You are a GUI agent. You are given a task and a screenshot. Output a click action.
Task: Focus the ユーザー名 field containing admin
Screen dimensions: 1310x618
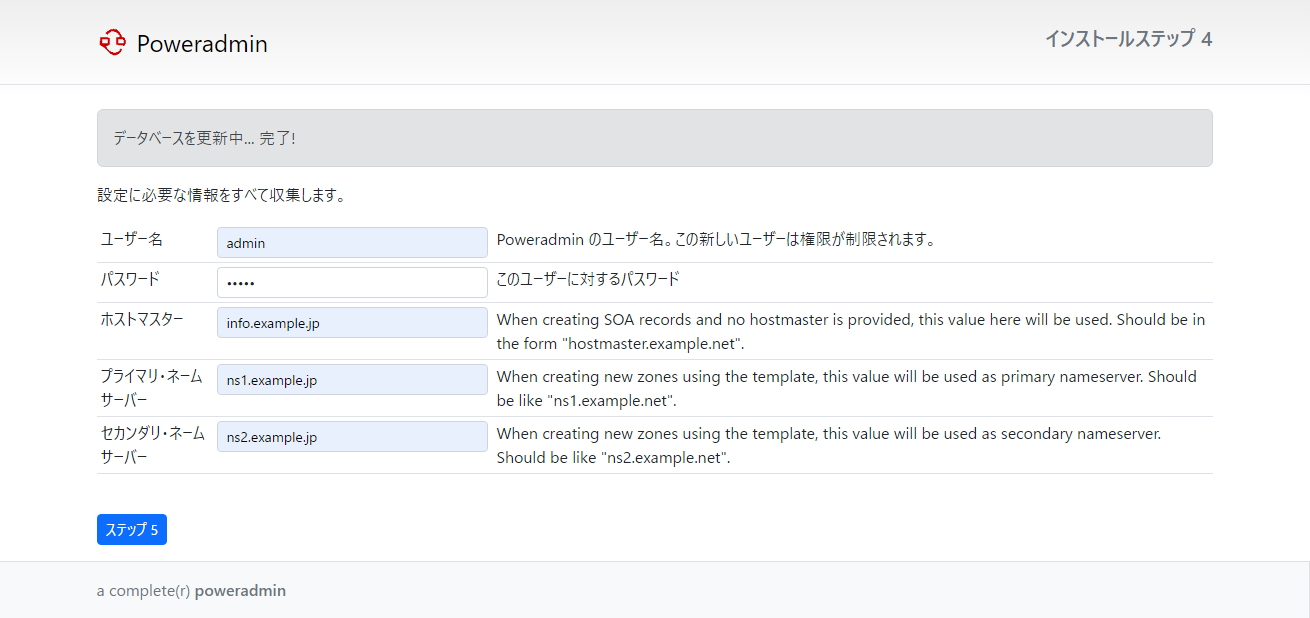(352, 243)
